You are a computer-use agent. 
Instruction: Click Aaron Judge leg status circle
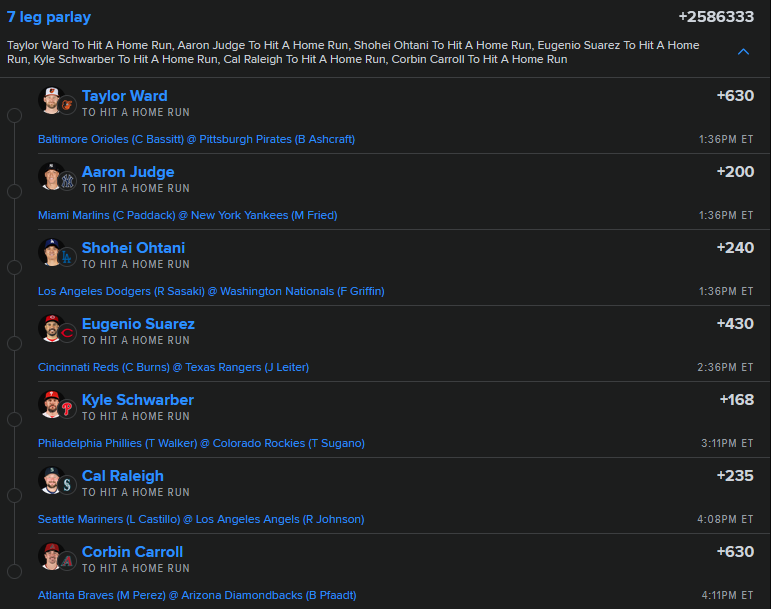tap(14, 191)
